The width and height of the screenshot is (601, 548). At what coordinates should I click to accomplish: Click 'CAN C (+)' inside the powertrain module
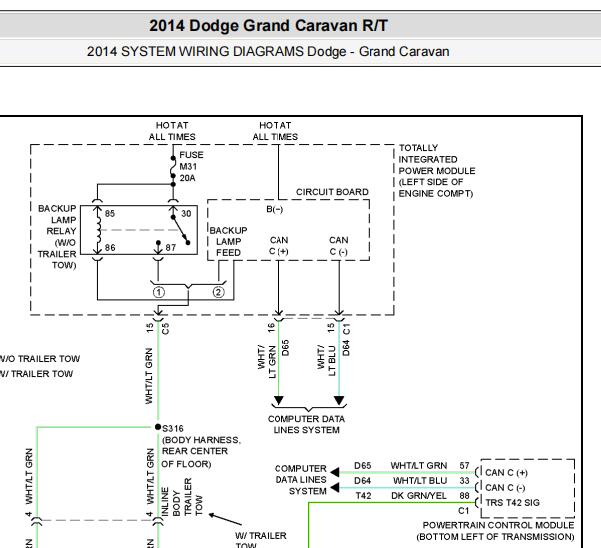(x=506, y=473)
